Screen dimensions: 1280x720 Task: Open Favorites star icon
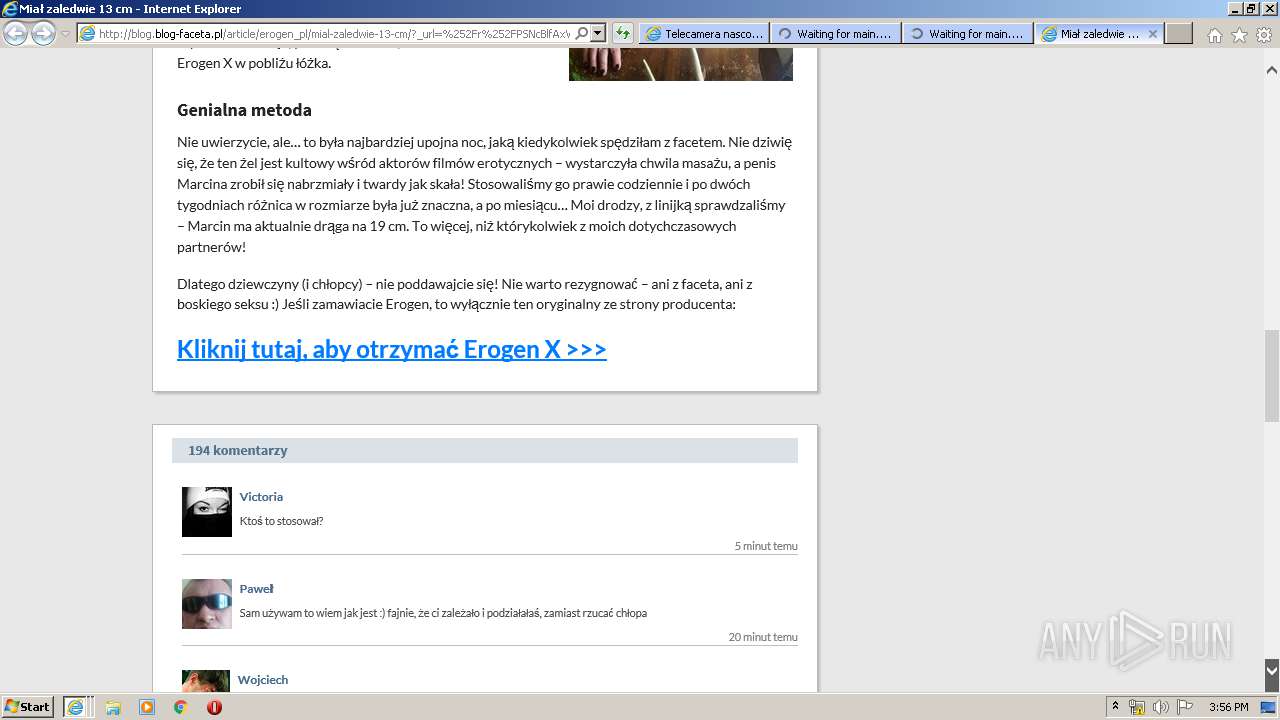[x=1239, y=35]
